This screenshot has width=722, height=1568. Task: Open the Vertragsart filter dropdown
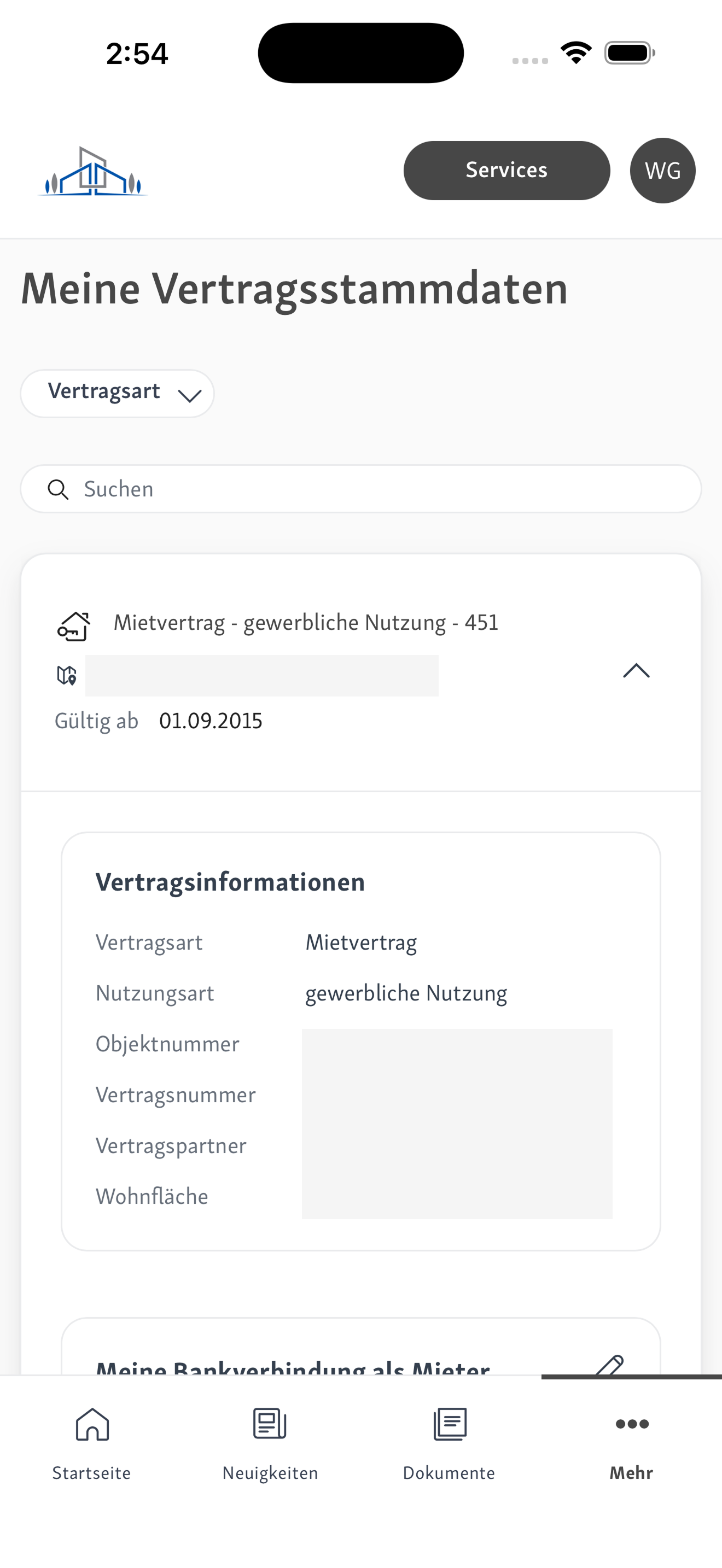(117, 393)
